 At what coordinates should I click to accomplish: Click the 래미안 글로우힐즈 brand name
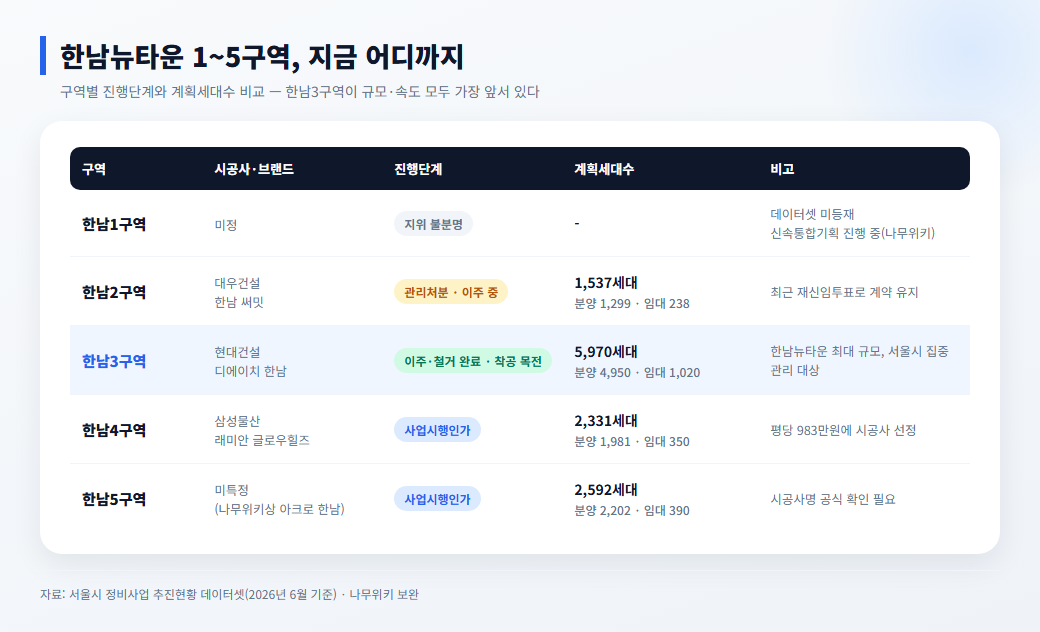[262, 440]
